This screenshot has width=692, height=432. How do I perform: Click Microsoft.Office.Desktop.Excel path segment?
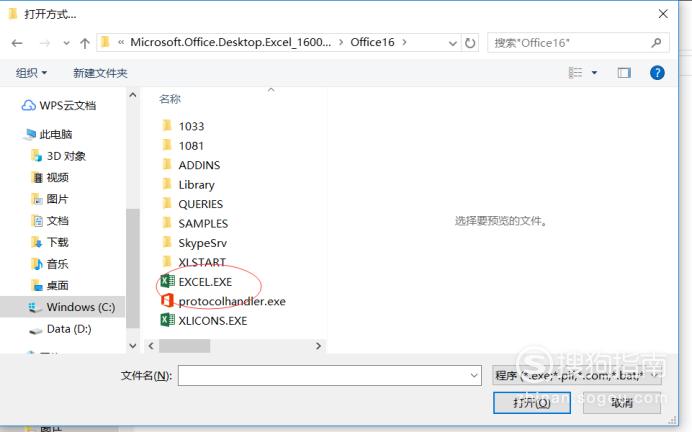click(230, 42)
